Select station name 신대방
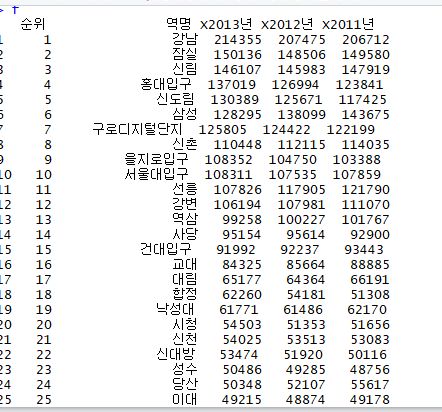Screen dimensions: 442x412 pos(175,354)
